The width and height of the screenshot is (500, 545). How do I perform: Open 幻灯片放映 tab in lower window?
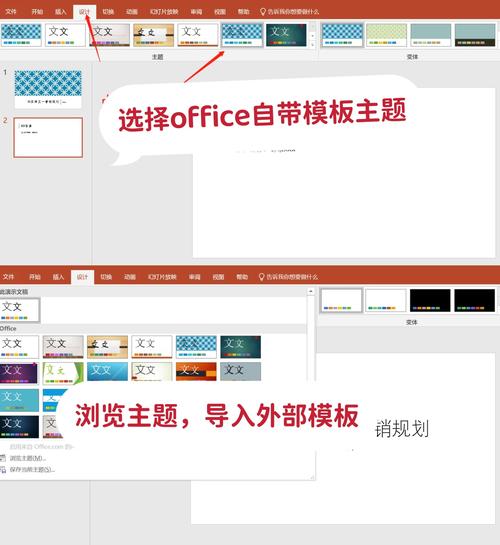(x=162, y=277)
